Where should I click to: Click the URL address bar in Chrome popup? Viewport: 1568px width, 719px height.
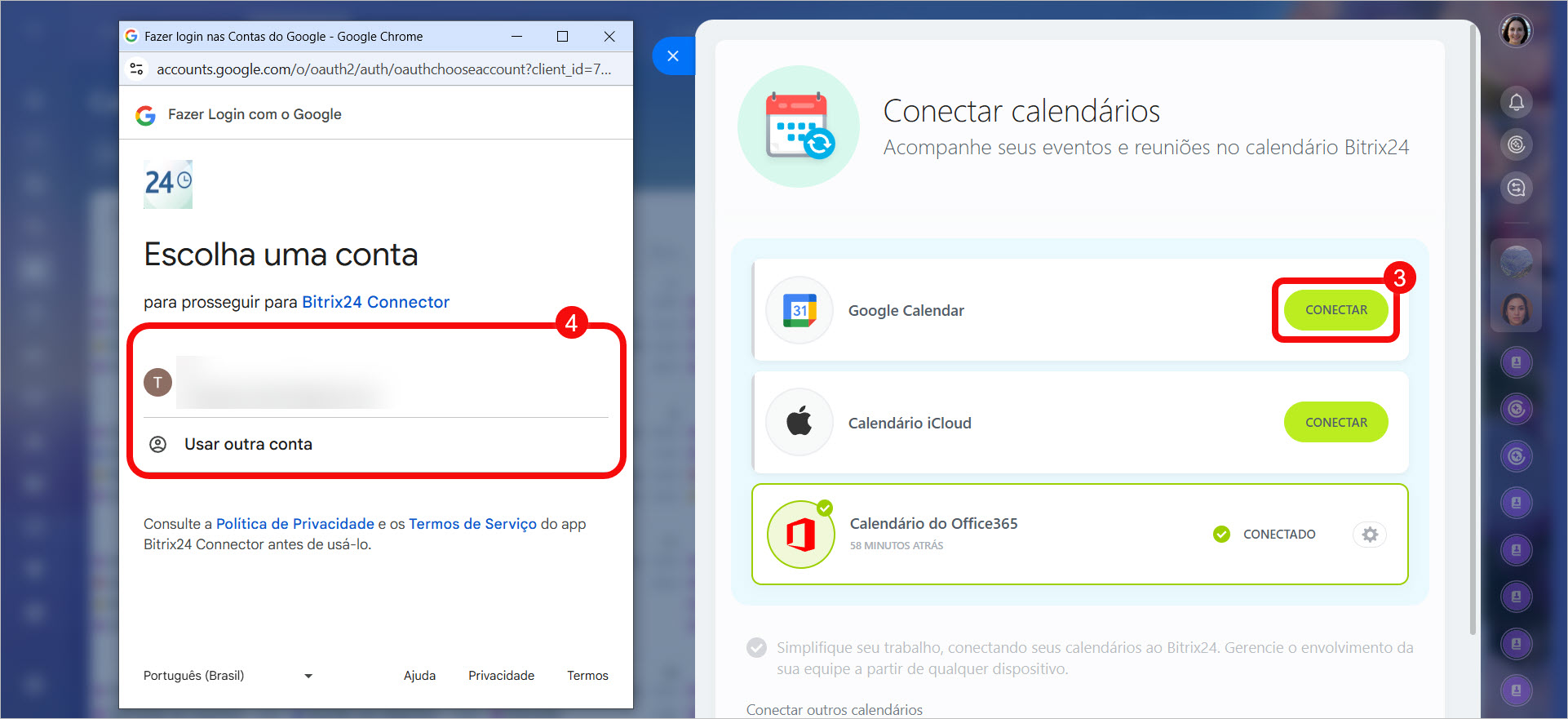pos(383,69)
